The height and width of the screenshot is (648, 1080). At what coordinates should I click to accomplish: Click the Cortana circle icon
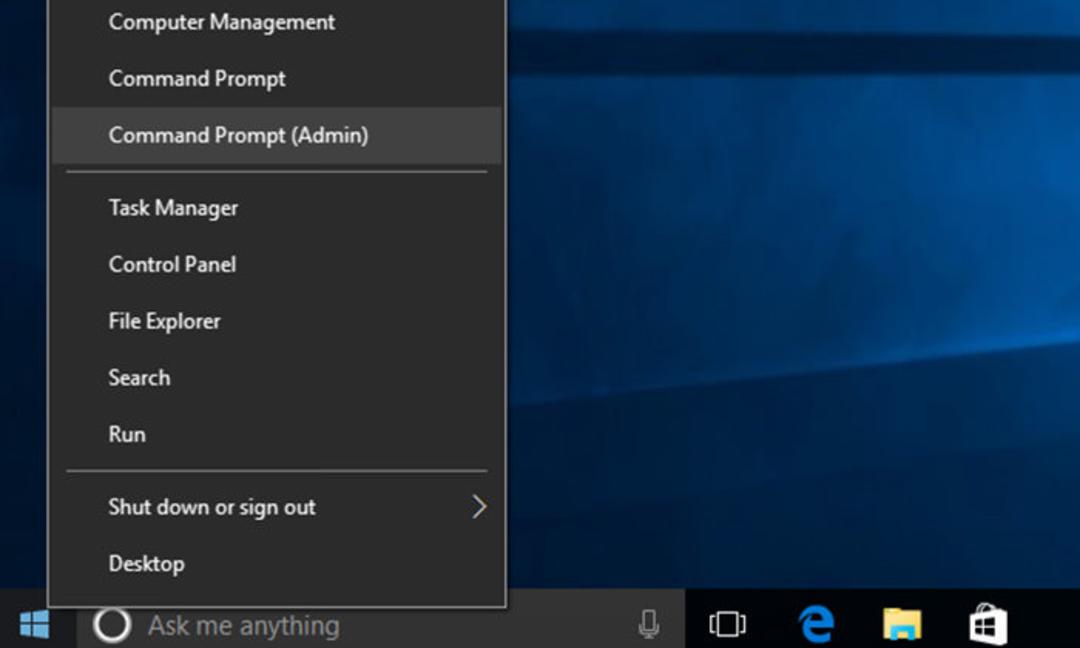[112, 625]
